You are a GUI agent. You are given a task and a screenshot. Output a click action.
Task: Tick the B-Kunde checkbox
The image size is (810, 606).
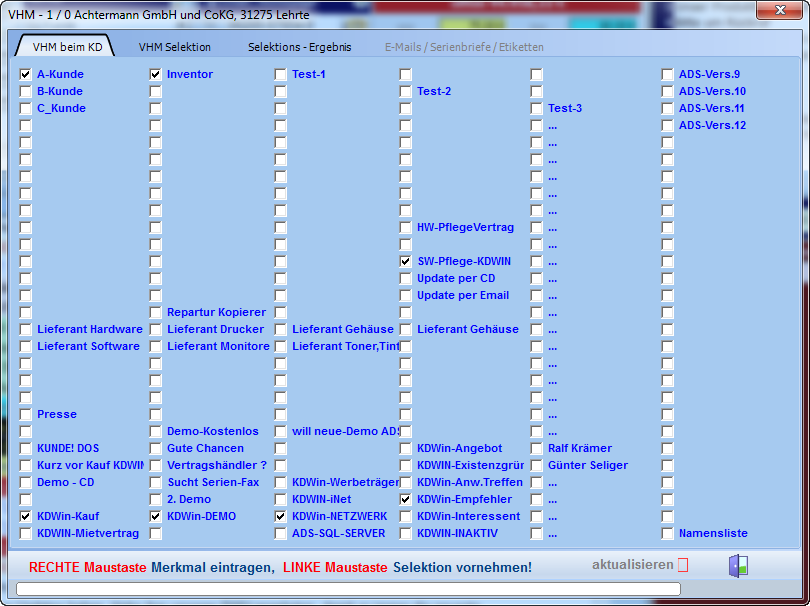[x=25, y=91]
